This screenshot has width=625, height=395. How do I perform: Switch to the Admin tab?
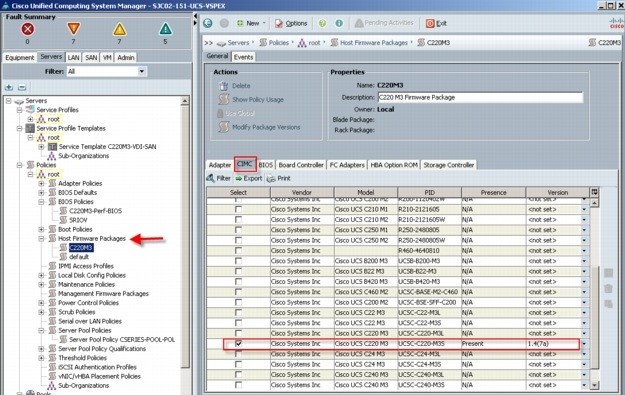(126, 57)
